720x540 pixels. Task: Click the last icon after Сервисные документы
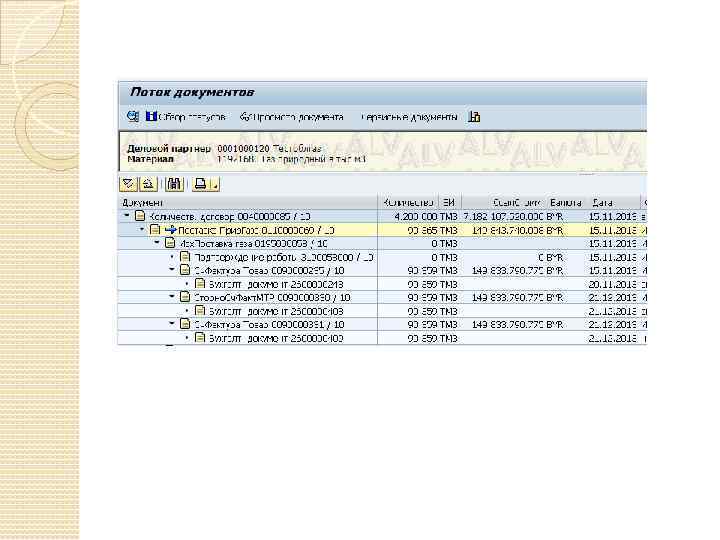(x=474, y=117)
